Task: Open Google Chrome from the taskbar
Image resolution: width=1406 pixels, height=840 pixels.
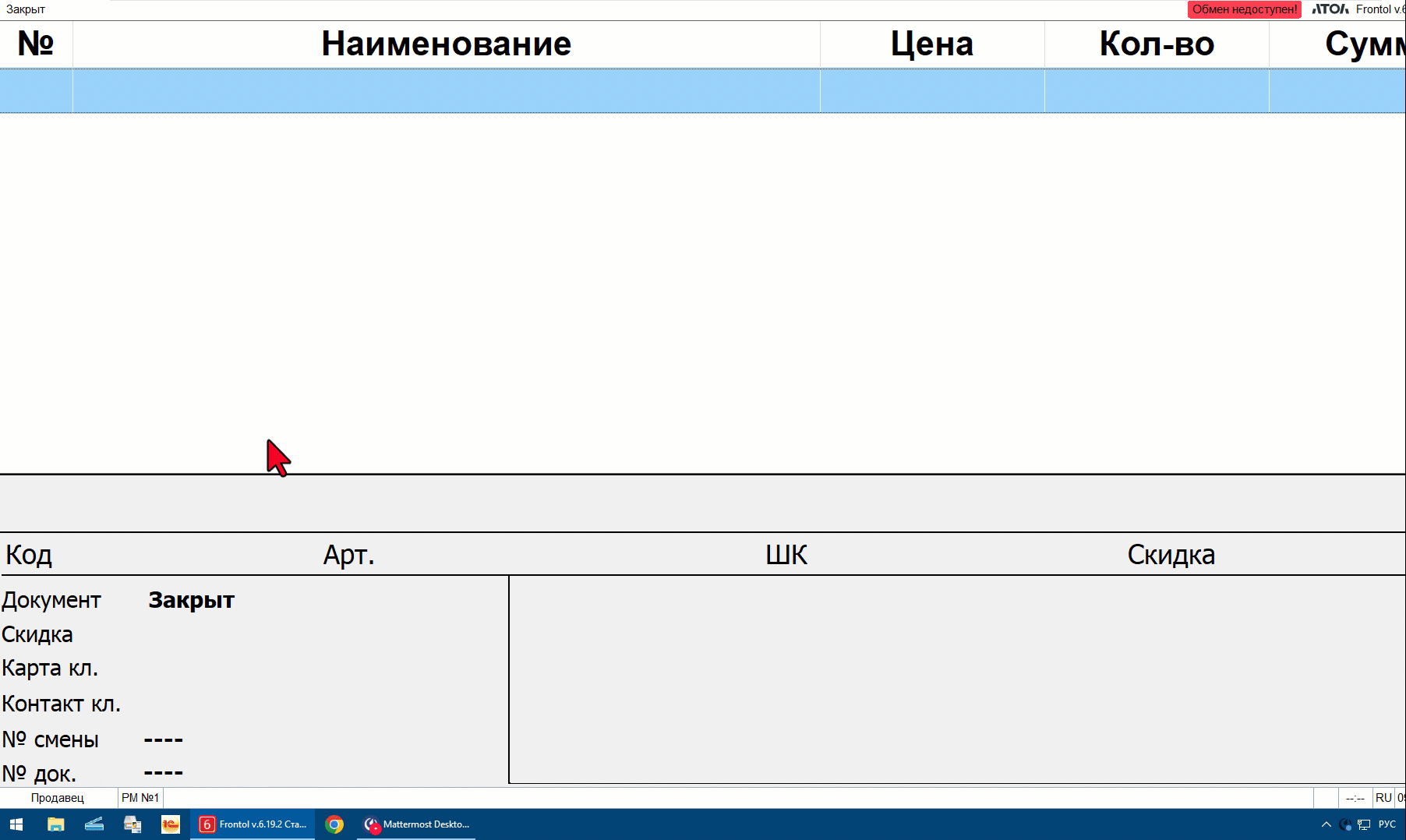Action: (x=334, y=824)
